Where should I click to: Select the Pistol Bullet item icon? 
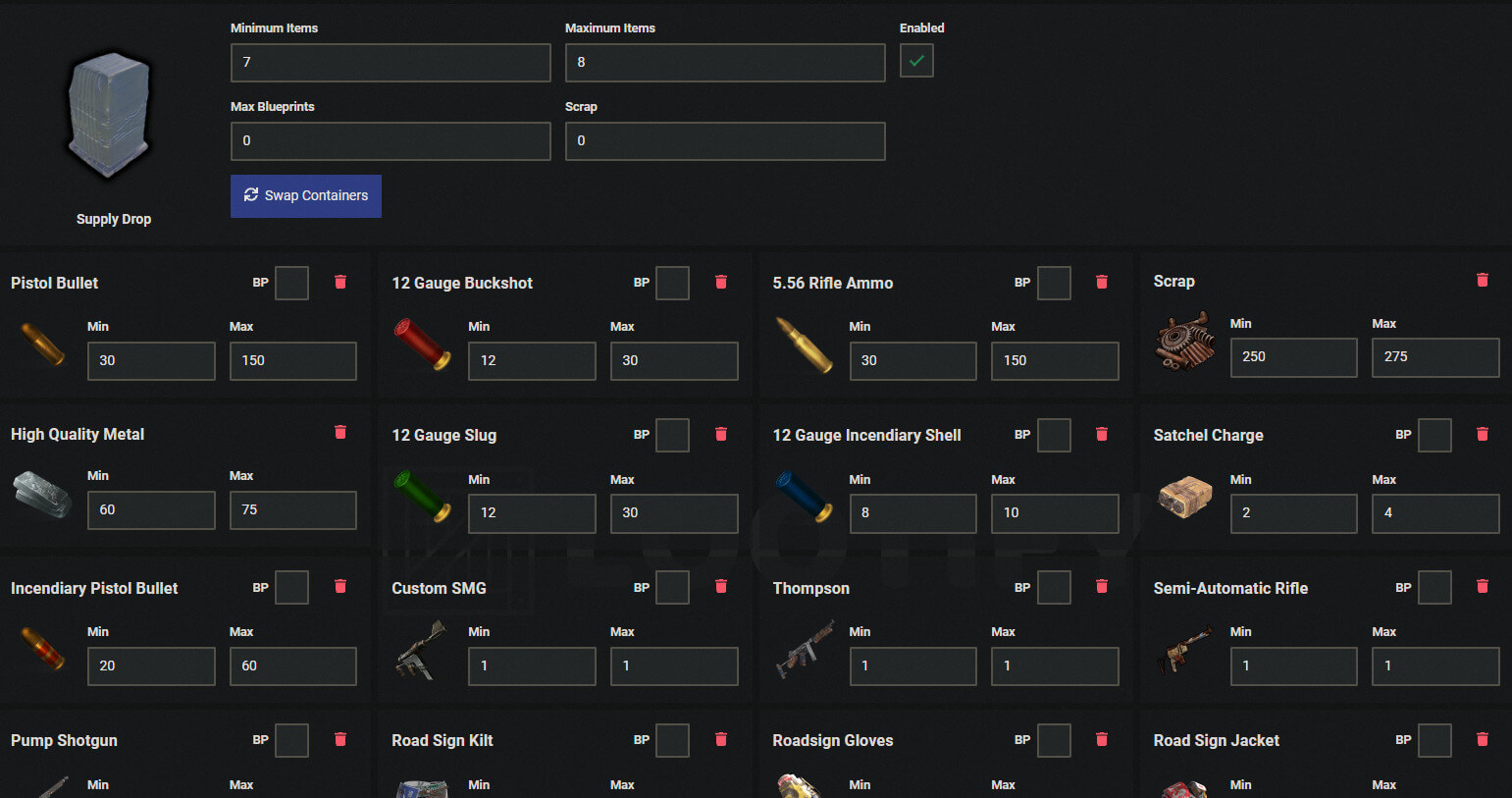(x=41, y=346)
